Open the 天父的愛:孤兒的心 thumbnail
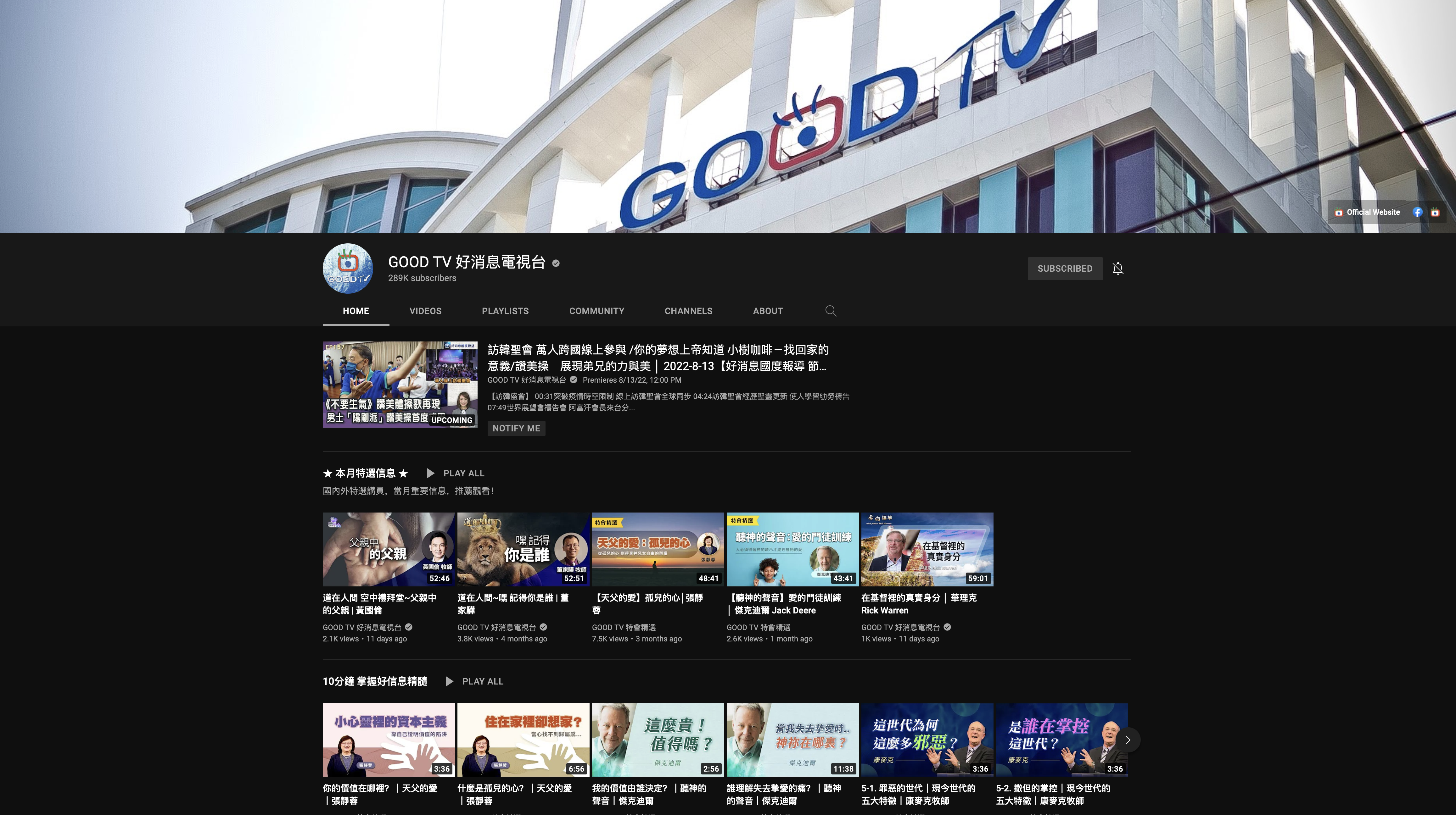 click(657, 550)
